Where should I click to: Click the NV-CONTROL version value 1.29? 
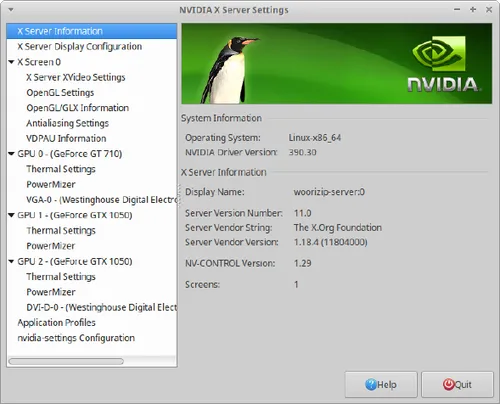[x=303, y=263]
